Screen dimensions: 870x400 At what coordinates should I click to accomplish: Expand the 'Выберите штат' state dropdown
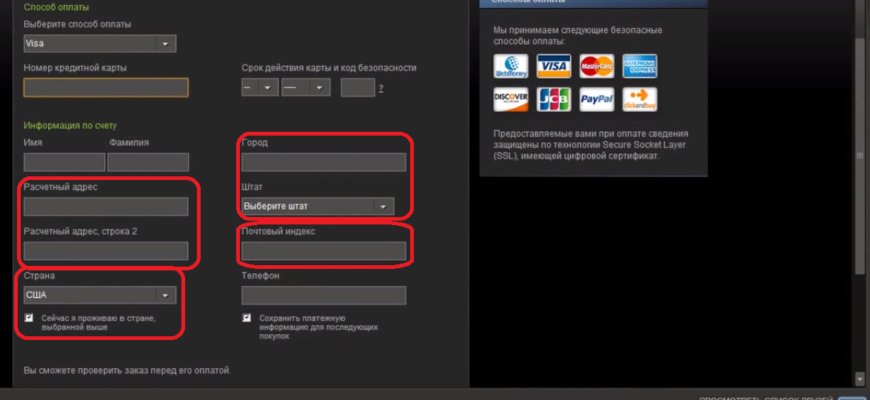pyautogui.click(x=318, y=206)
